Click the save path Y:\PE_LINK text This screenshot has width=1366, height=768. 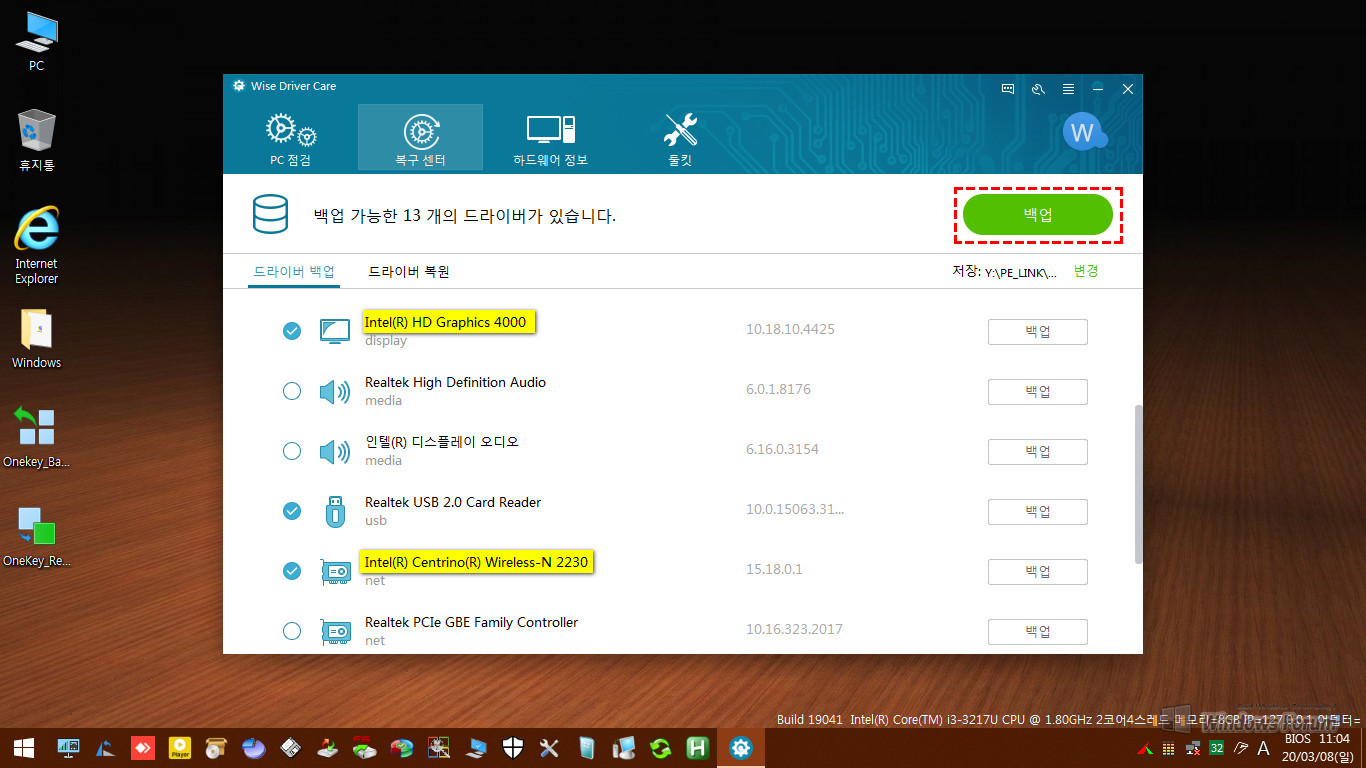[x=1020, y=272]
